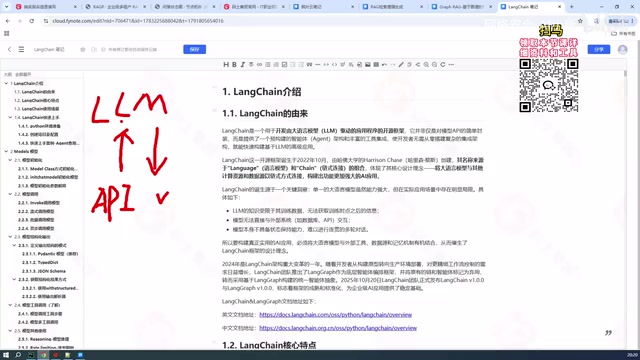Jump to 2.3.1.2 TypedDict outline item
The image size is (640, 360).
click(40, 262)
